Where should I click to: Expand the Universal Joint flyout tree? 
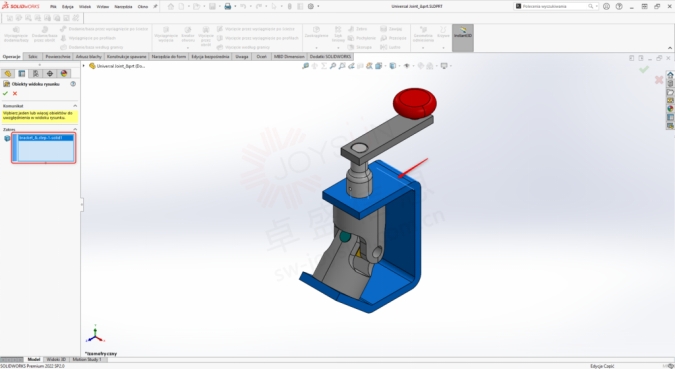tap(84, 66)
